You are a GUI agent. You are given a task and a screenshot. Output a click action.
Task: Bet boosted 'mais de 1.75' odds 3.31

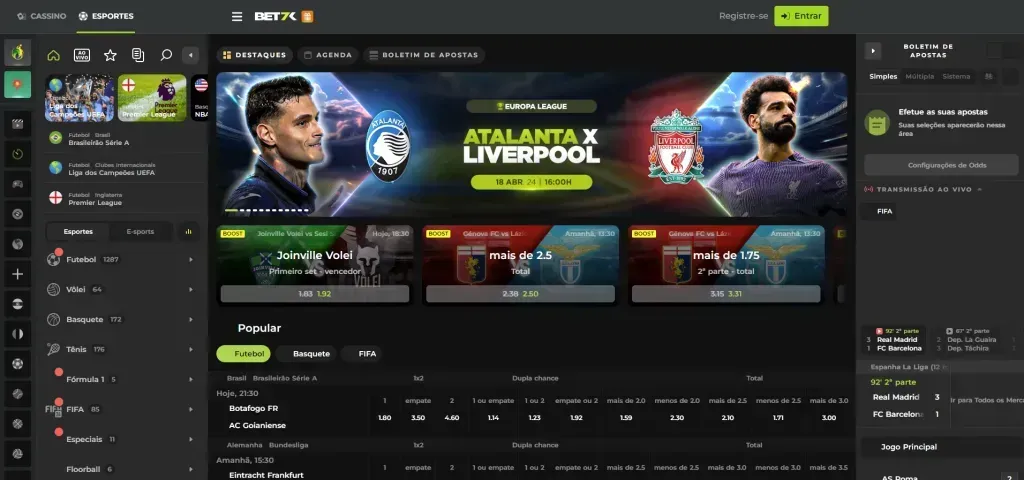pyautogui.click(x=726, y=294)
